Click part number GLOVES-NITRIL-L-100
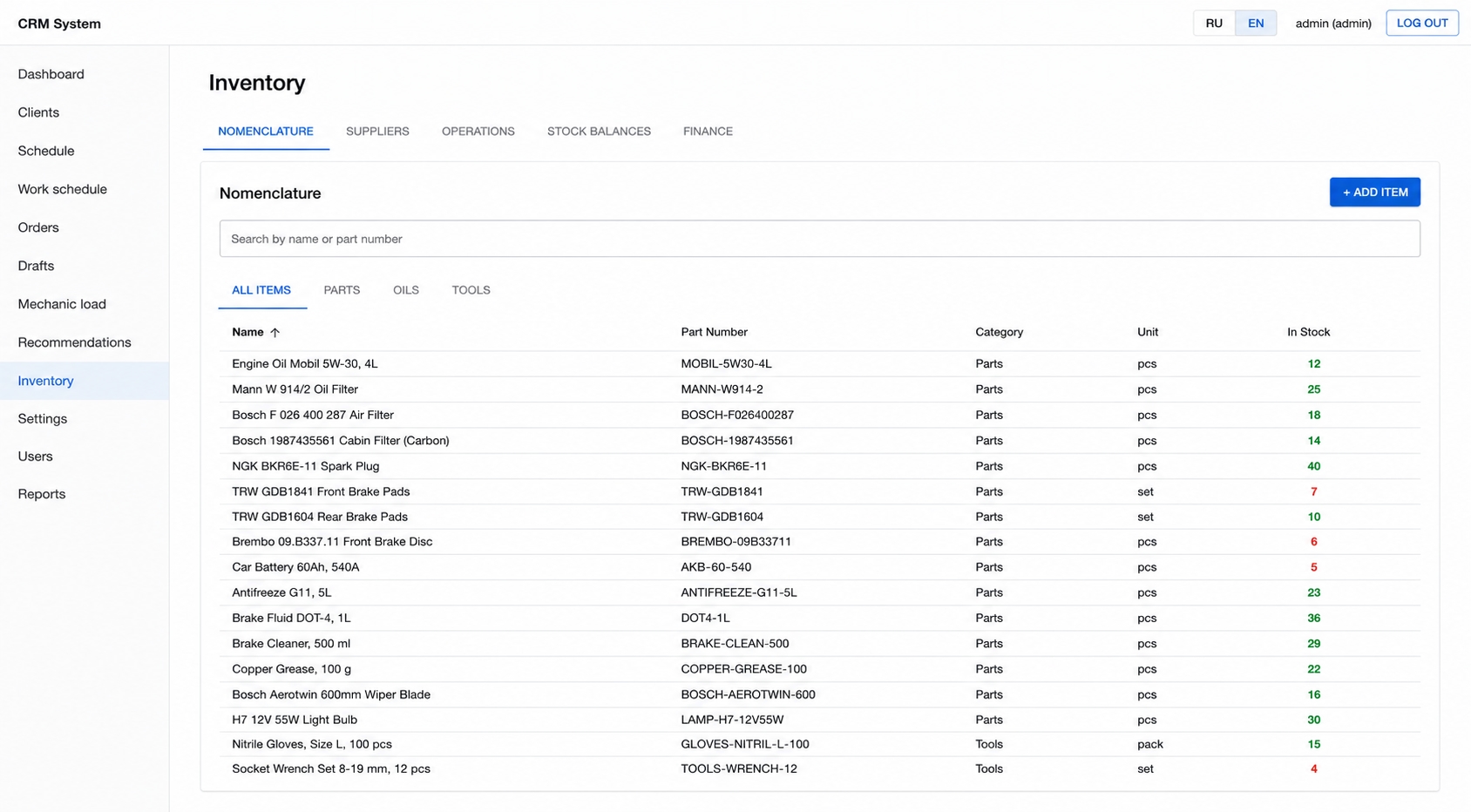The width and height of the screenshot is (1471, 812). [x=744, y=744]
